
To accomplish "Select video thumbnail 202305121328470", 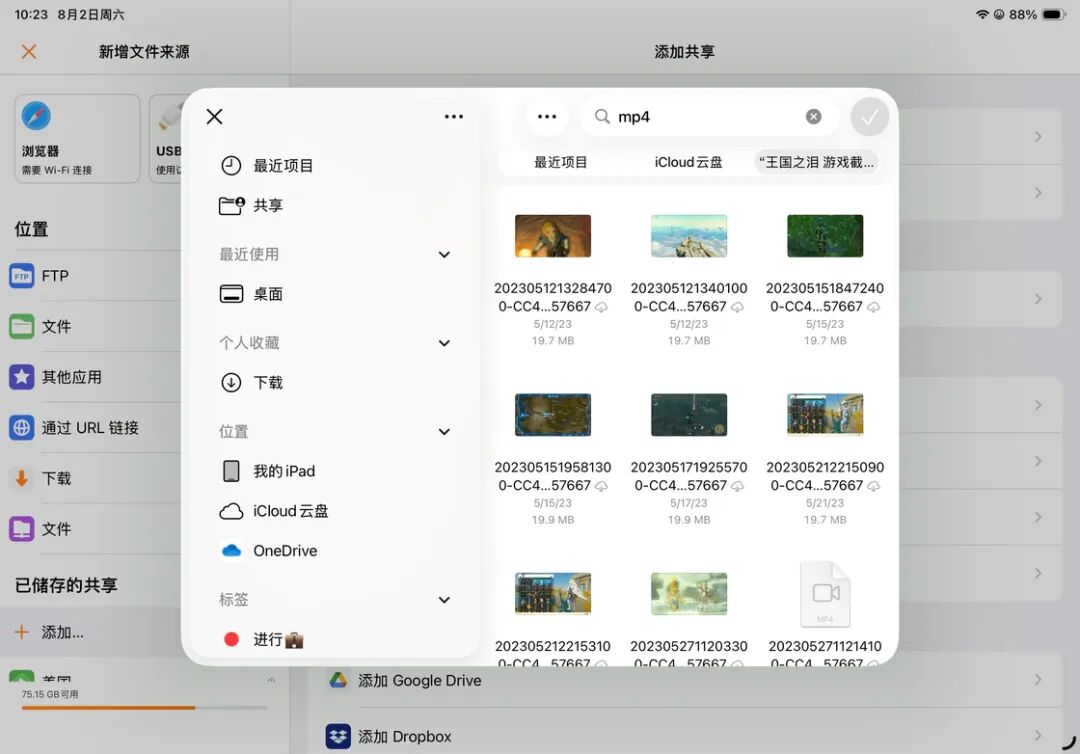I will (x=553, y=235).
